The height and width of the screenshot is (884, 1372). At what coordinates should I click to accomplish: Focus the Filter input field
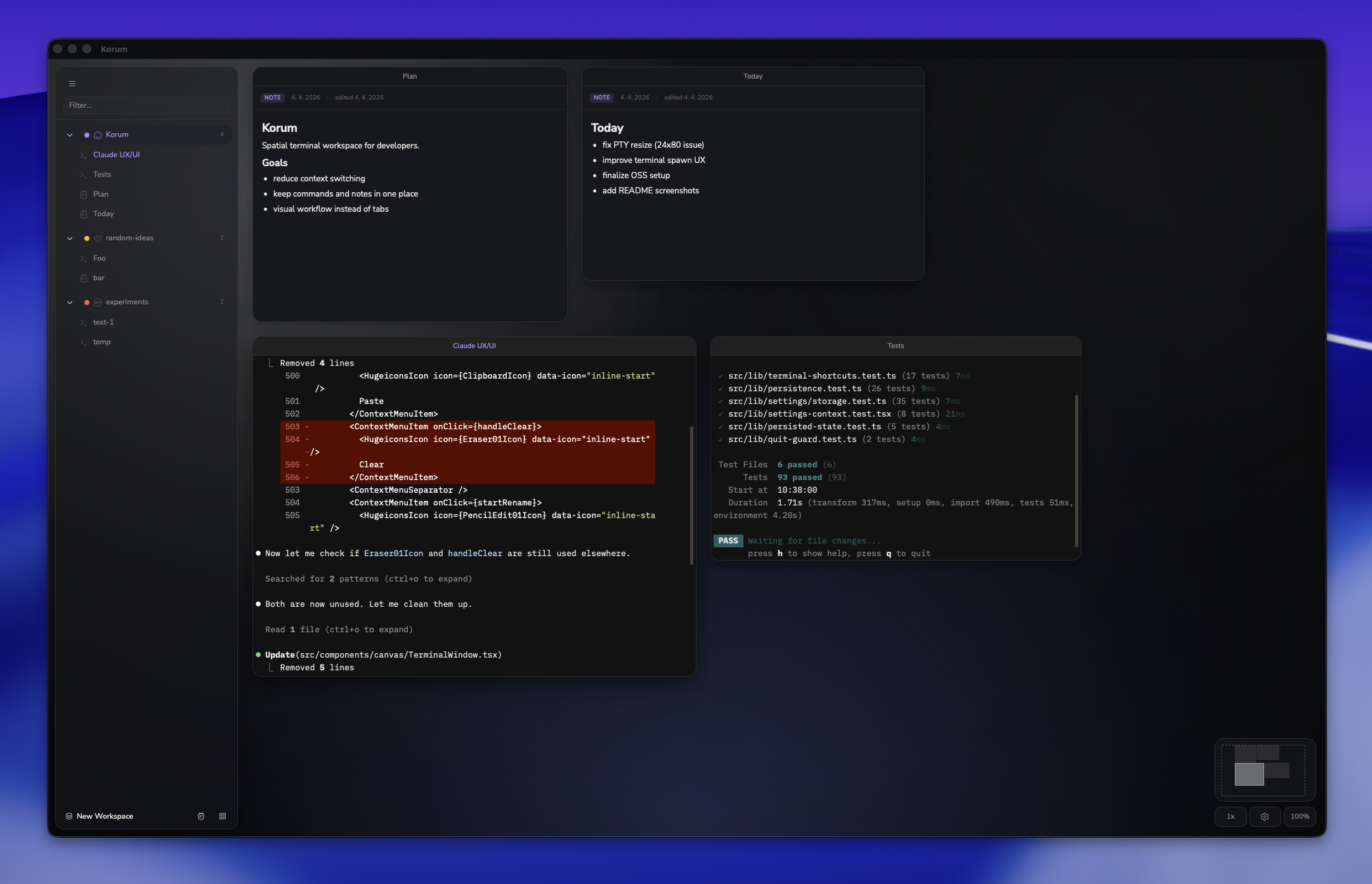click(x=147, y=105)
